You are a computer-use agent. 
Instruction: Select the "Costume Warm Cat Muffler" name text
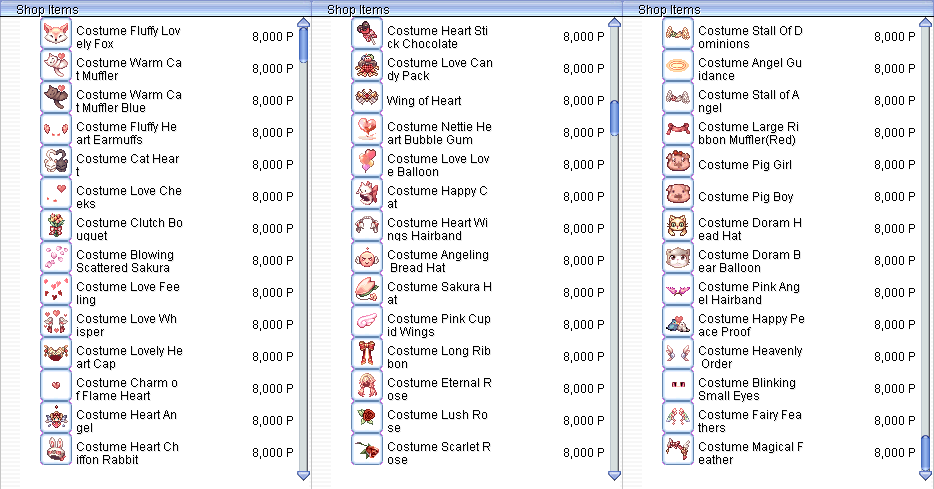click(129, 69)
